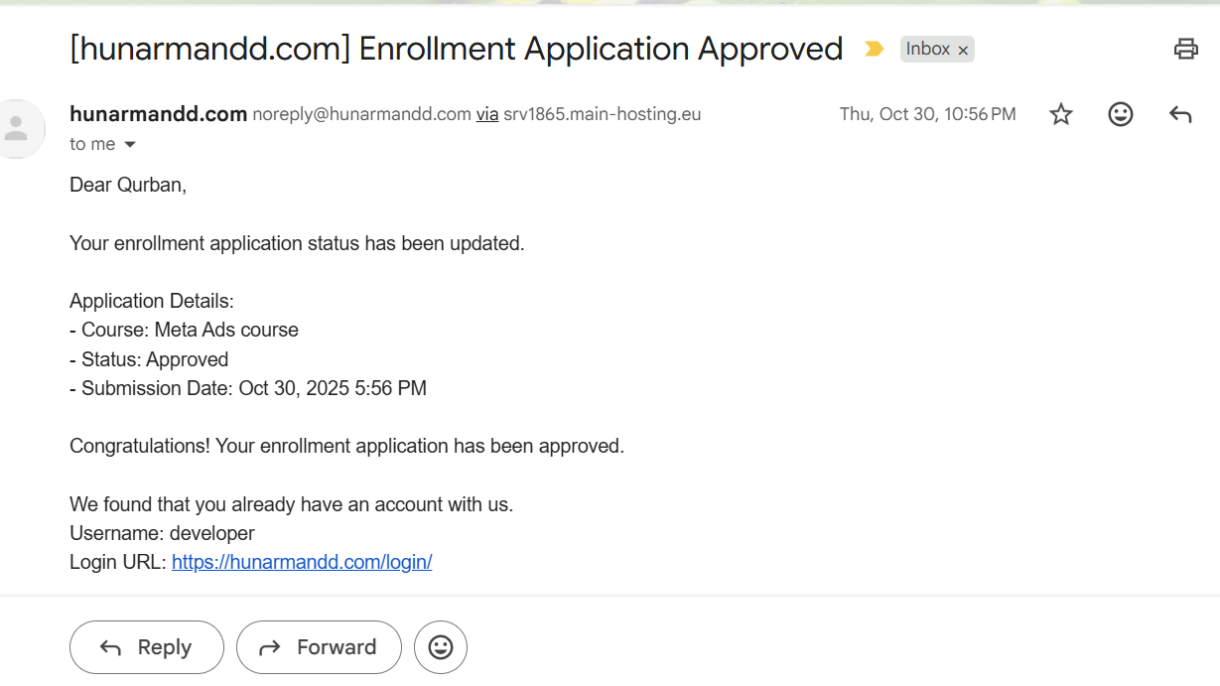This screenshot has height=686, width=1220.
Task: Click the underlined "via" link
Action: 487,114
